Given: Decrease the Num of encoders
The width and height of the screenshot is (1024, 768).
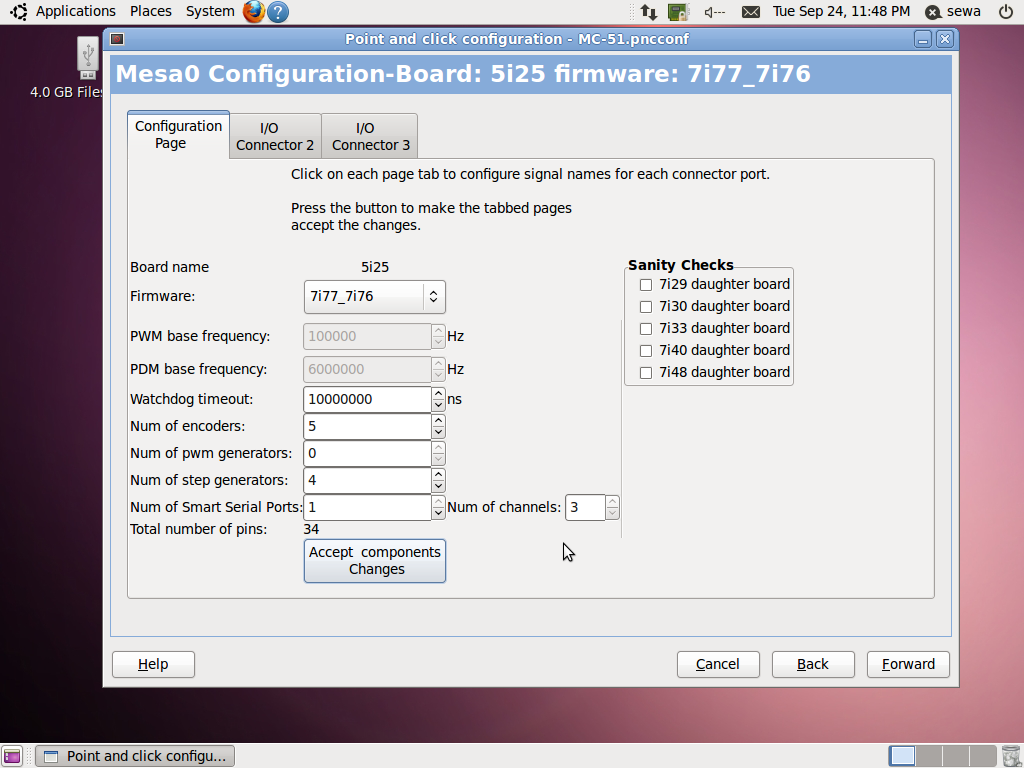Looking at the screenshot, I should [x=438, y=432].
